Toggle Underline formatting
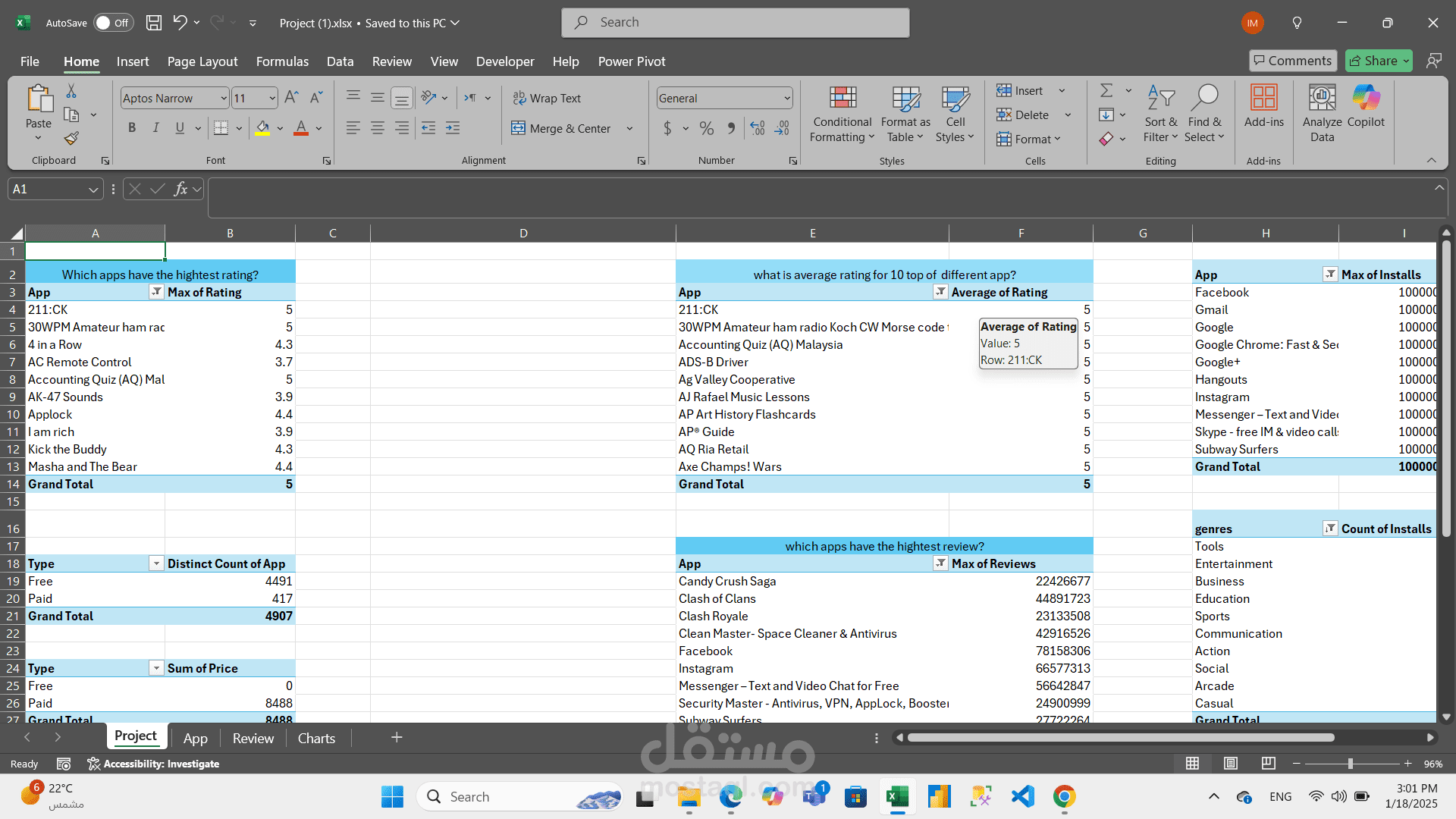The height and width of the screenshot is (819, 1456). tap(180, 128)
